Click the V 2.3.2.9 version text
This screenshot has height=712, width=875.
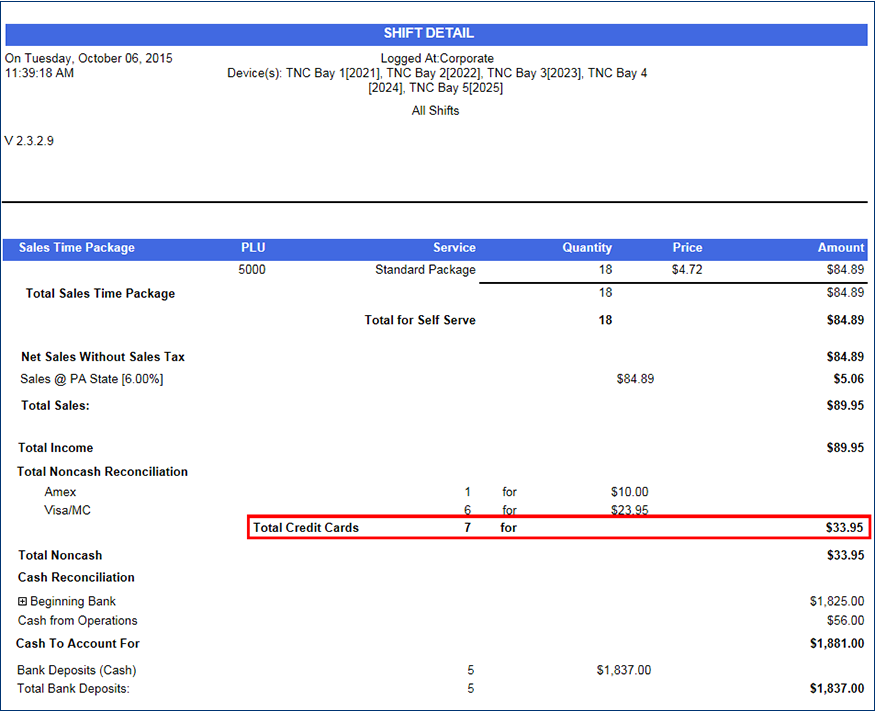30,142
